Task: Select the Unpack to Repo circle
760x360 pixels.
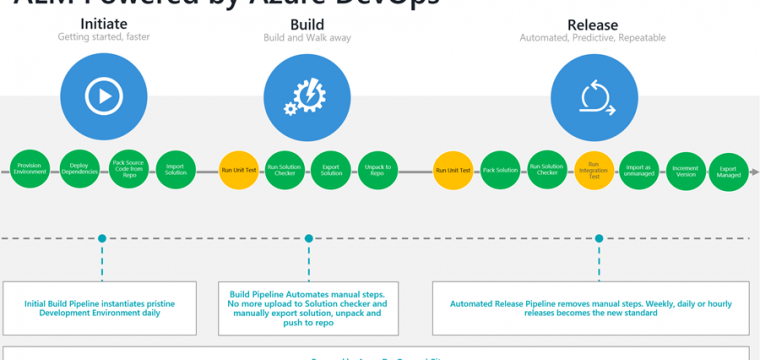Action: [x=378, y=170]
